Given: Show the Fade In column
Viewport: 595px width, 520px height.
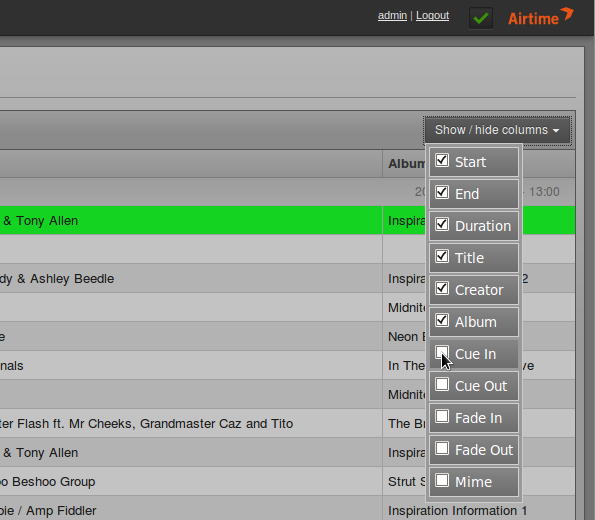Looking at the screenshot, I should click(x=442, y=416).
